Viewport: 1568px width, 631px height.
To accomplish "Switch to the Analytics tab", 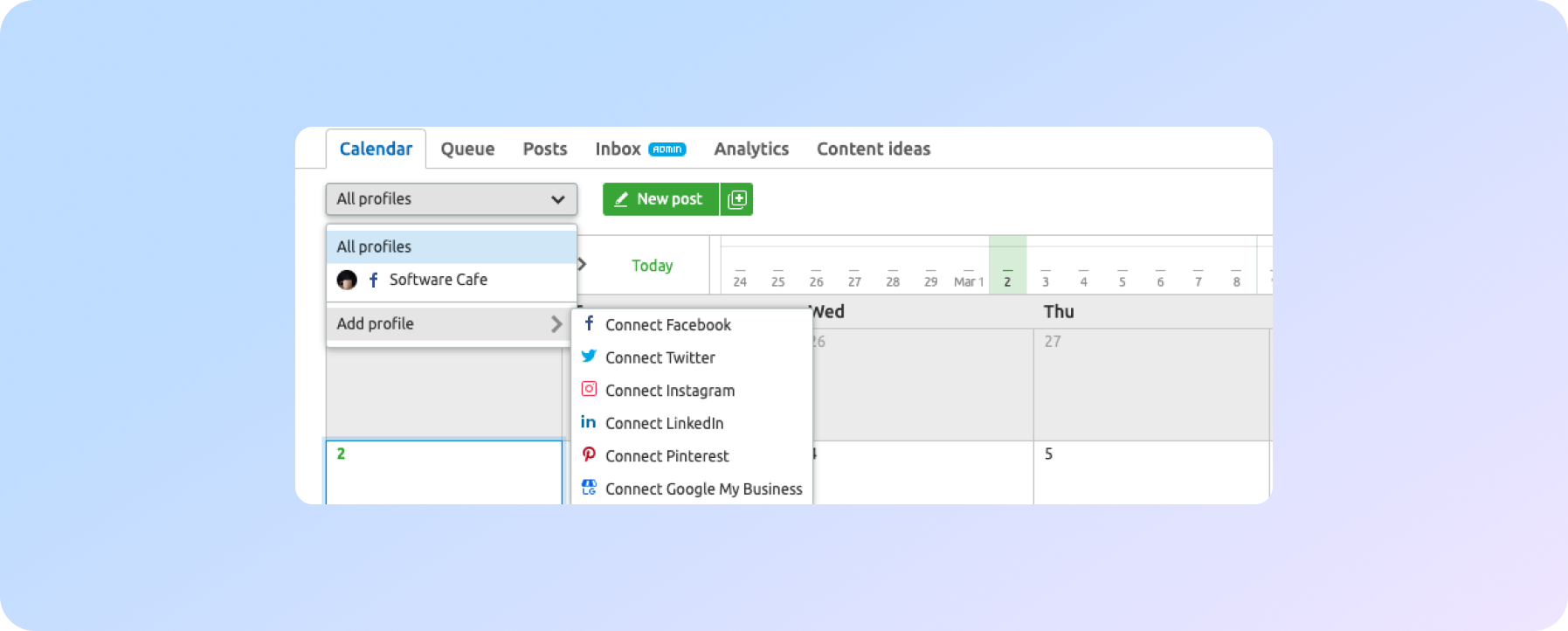I will click(x=750, y=149).
